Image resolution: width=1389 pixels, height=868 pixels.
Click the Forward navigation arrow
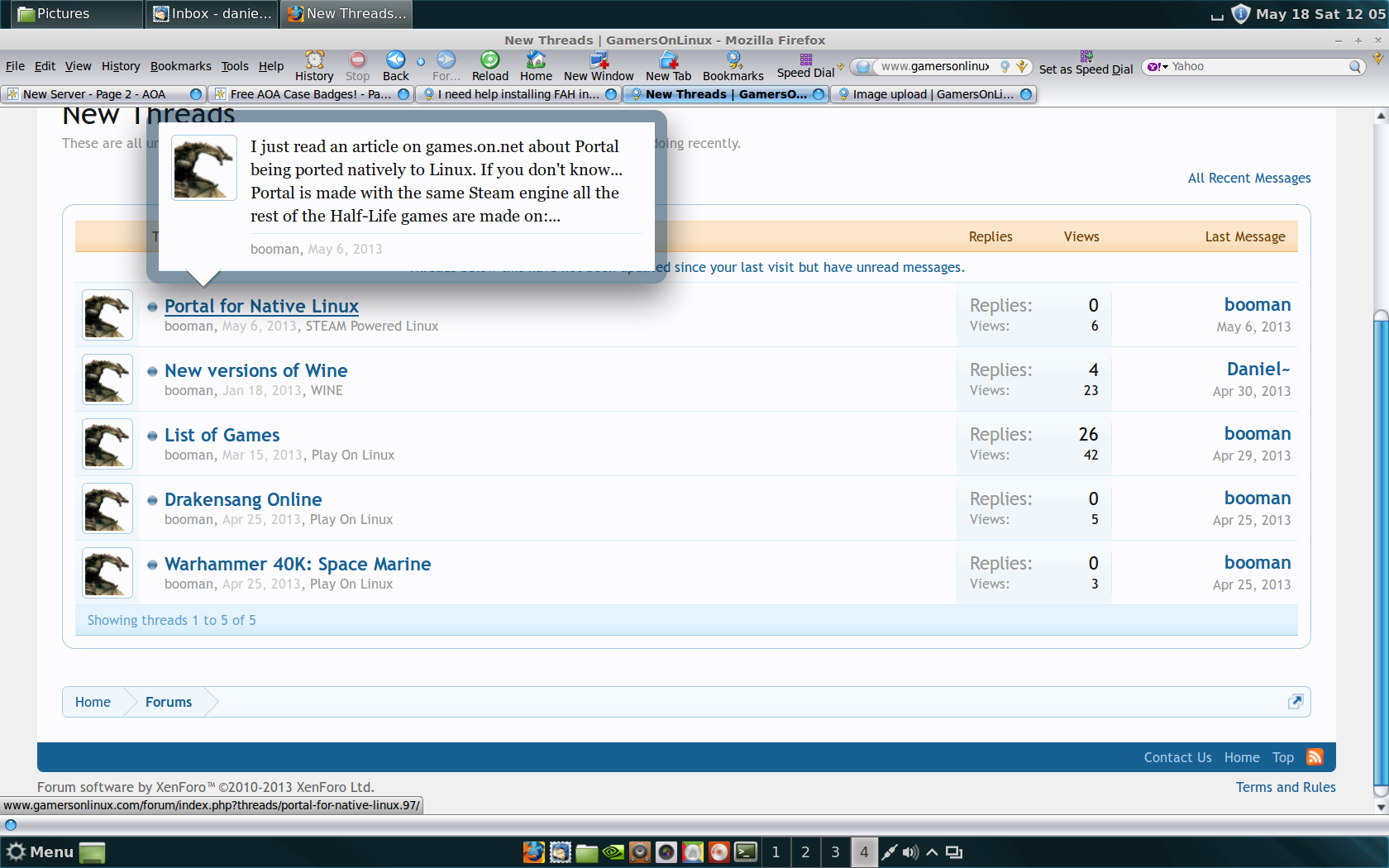coord(446,66)
